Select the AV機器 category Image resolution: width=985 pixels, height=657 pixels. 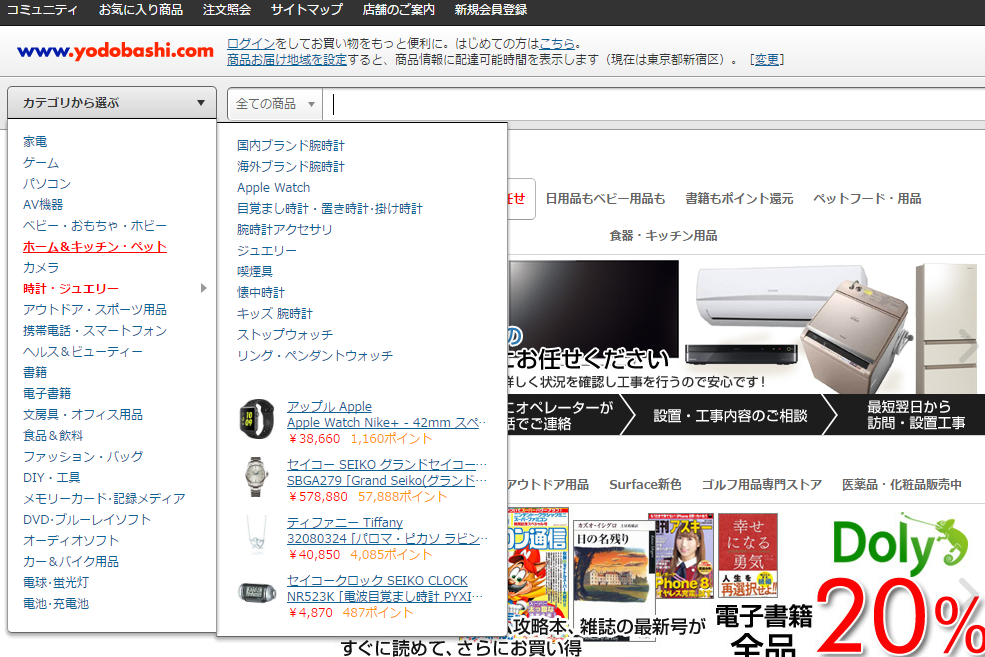coord(43,204)
